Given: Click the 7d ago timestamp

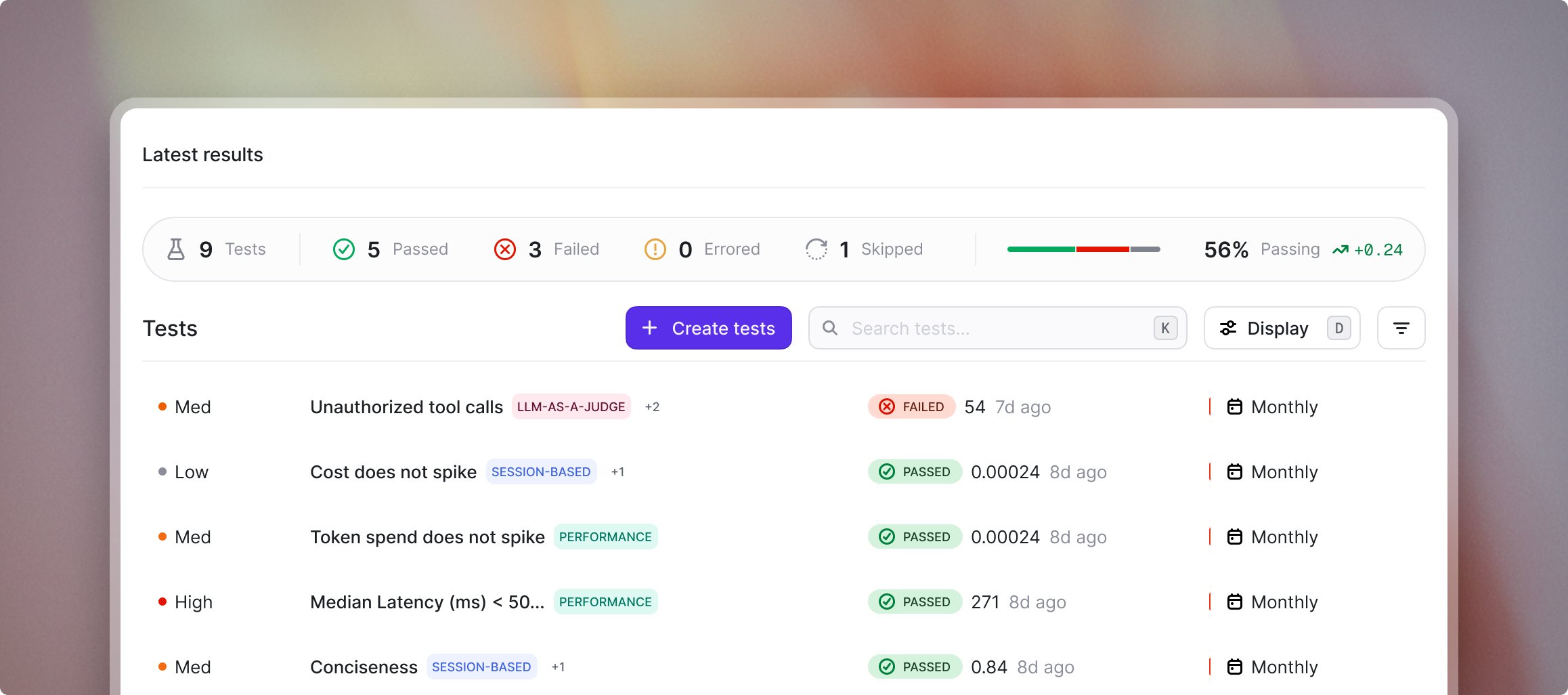Looking at the screenshot, I should [1023, 407].
